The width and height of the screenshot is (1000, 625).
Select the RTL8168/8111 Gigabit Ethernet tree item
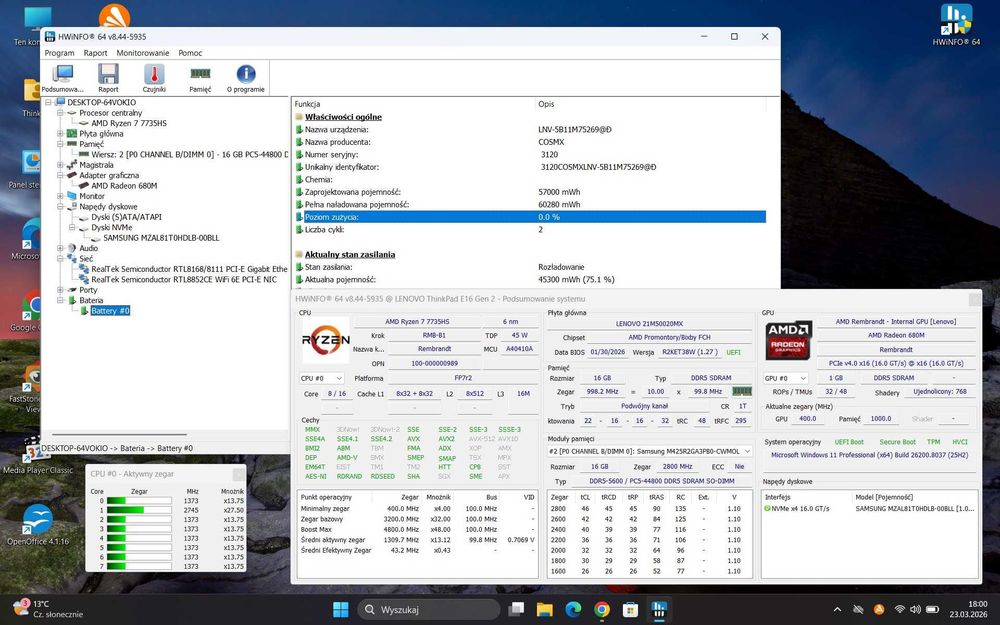click(189, 269)
